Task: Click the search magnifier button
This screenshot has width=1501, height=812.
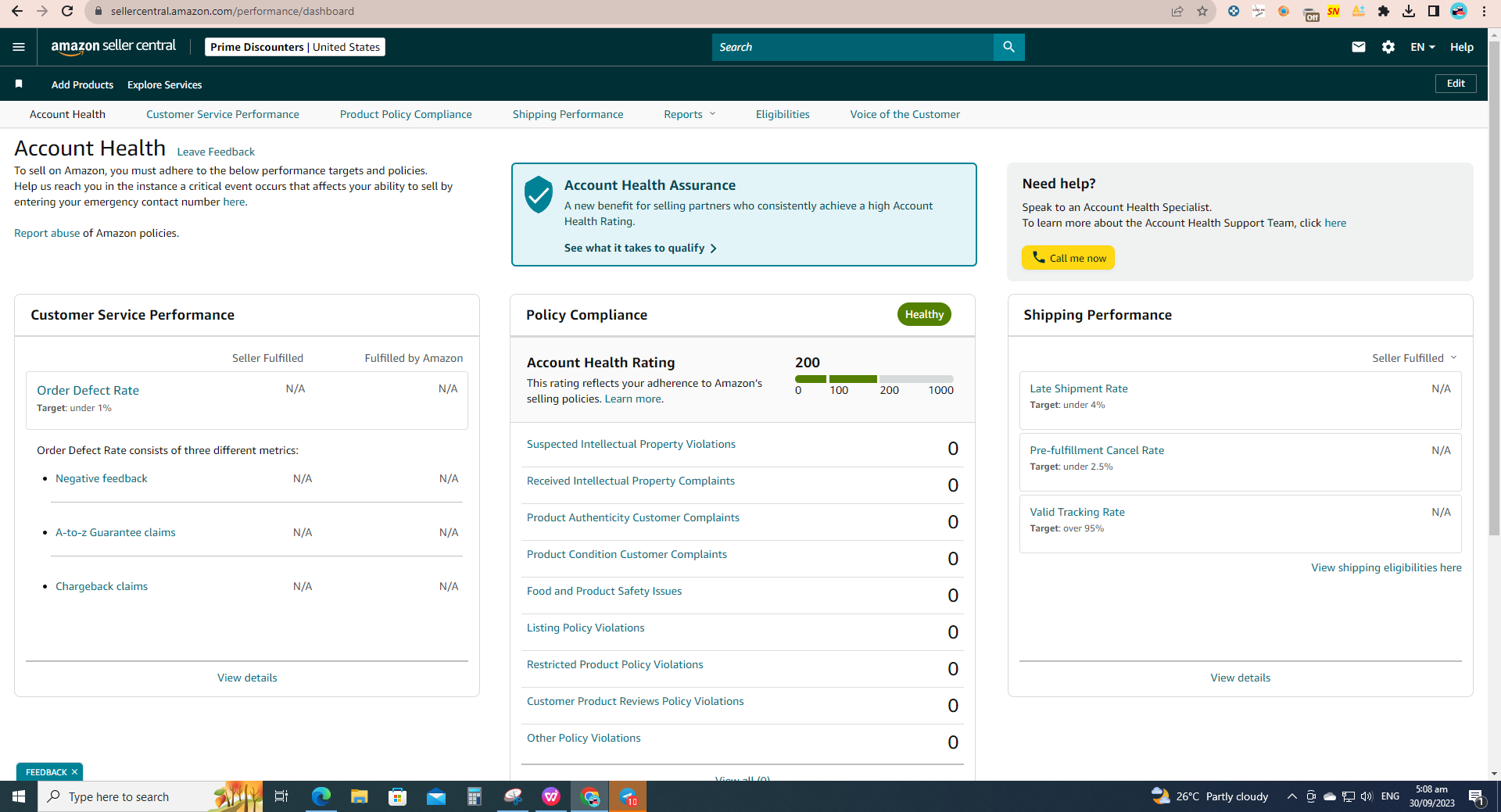Action: coord(1008,47)
